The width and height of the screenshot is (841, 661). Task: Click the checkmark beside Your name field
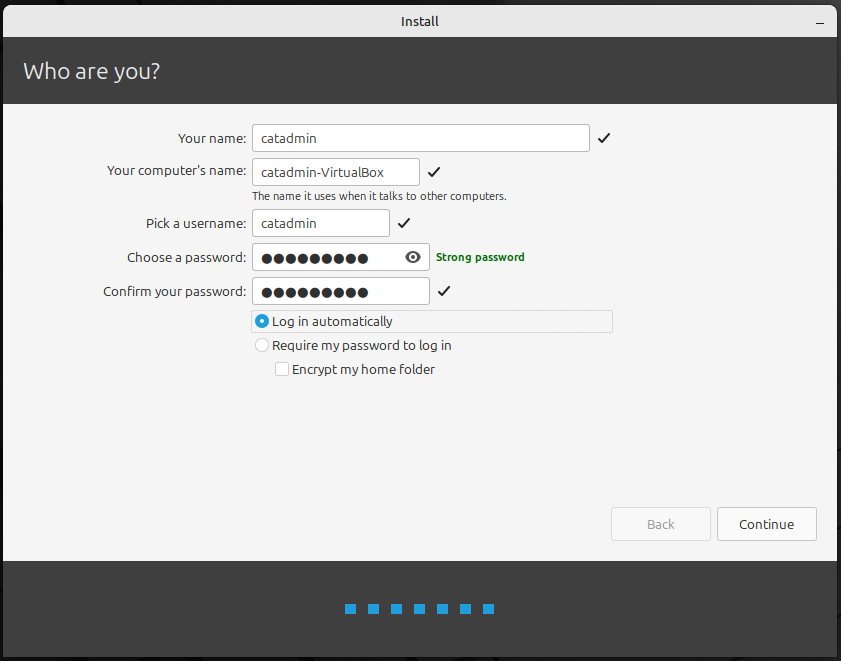[604, 138]
